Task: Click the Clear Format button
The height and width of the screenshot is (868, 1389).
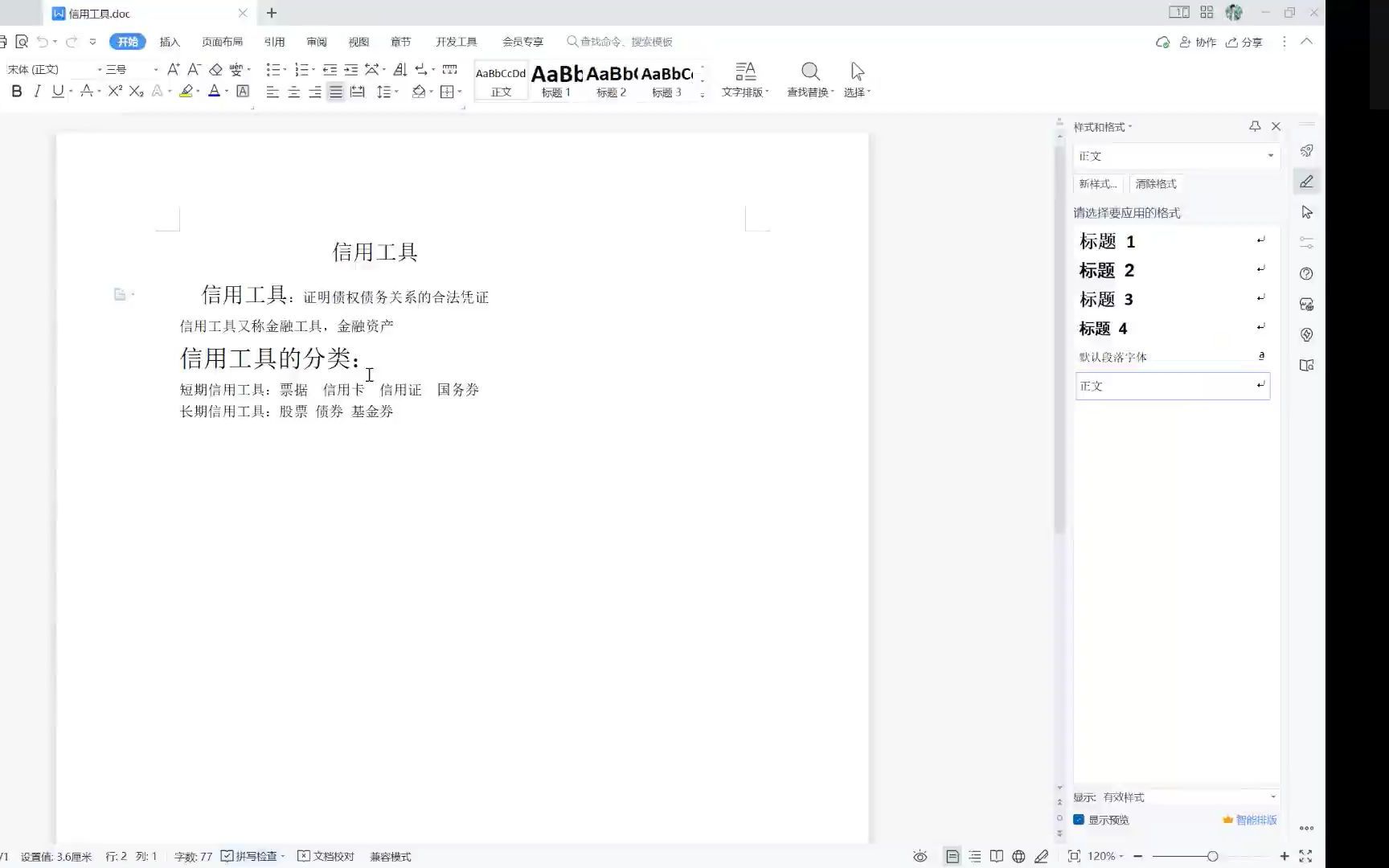Action: click(1156, 184)
